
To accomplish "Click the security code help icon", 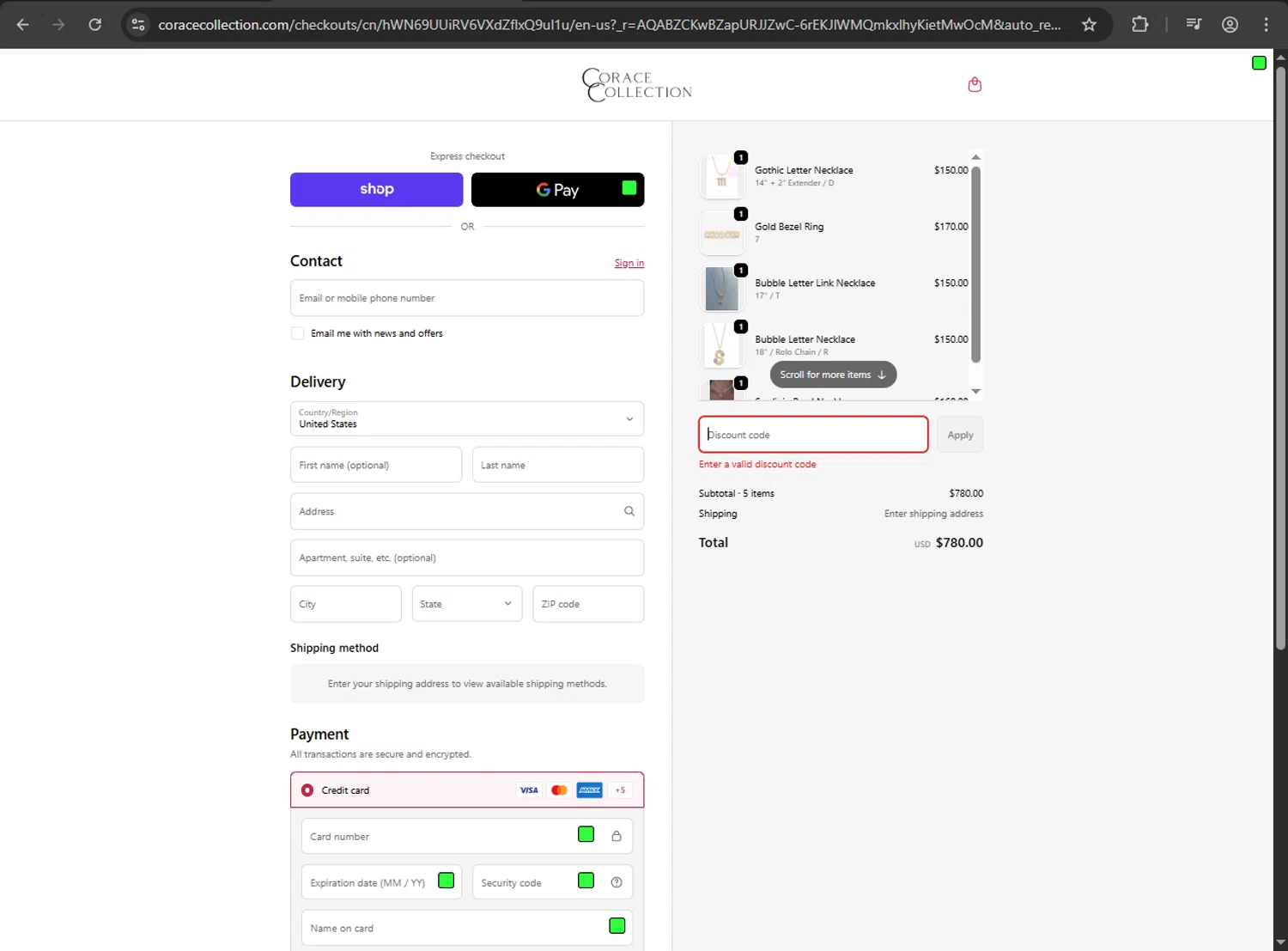I will (x=617, y=882).
